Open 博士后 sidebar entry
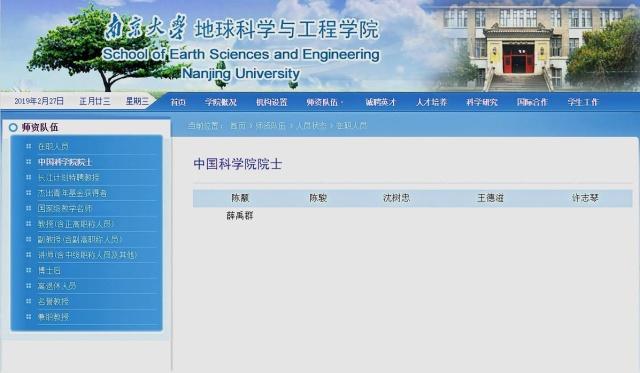Screen dimensions: 640x373 coord(49,271)
